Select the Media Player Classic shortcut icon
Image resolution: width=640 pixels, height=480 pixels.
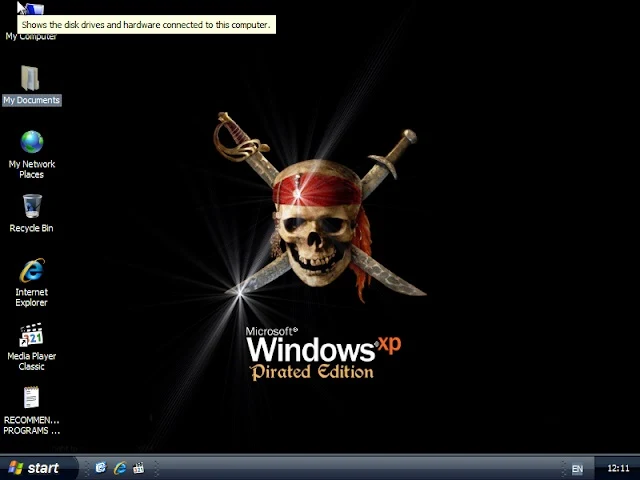coord(31,335)
